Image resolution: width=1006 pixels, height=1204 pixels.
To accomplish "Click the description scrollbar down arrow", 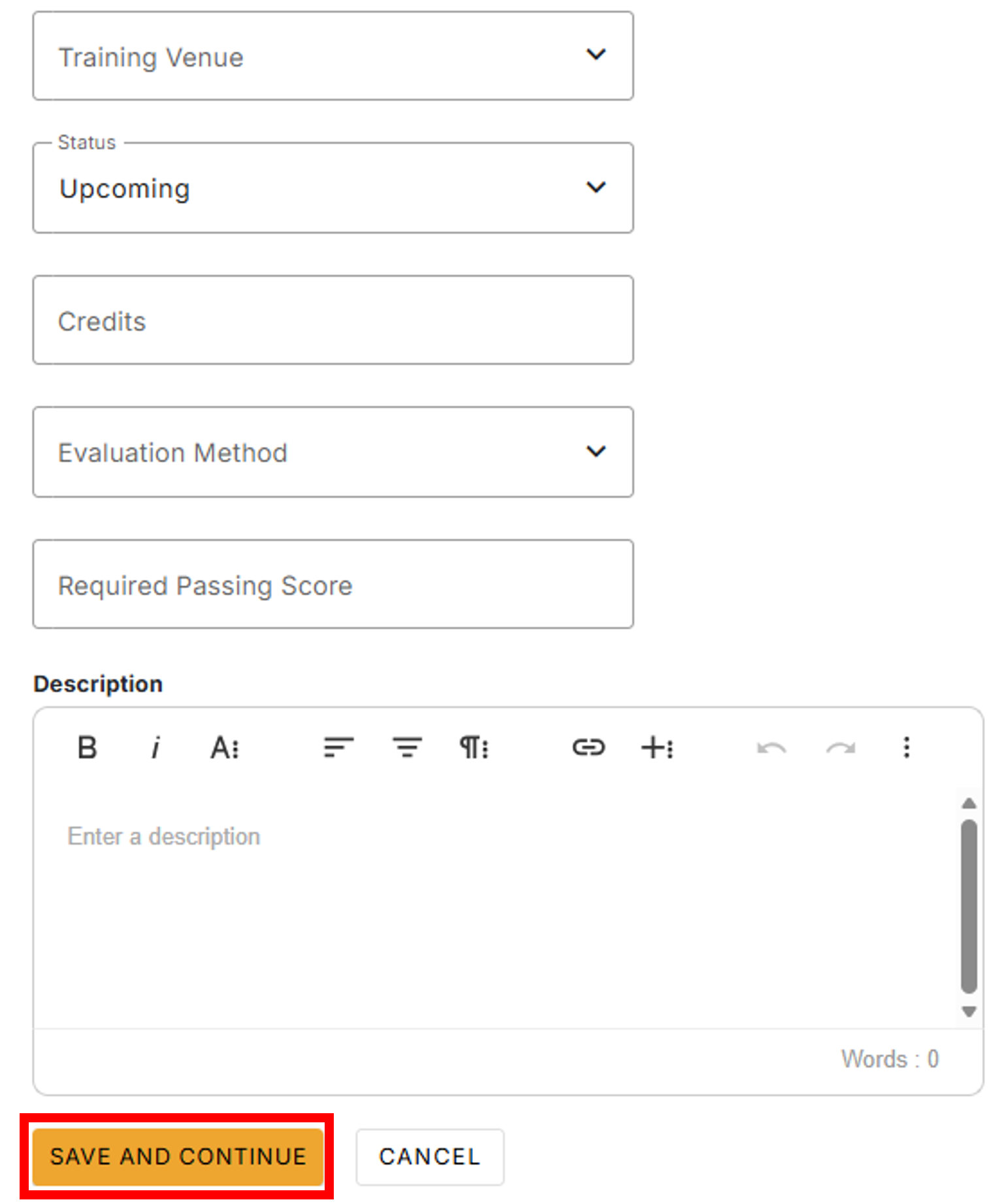I will pos(969,1011).
